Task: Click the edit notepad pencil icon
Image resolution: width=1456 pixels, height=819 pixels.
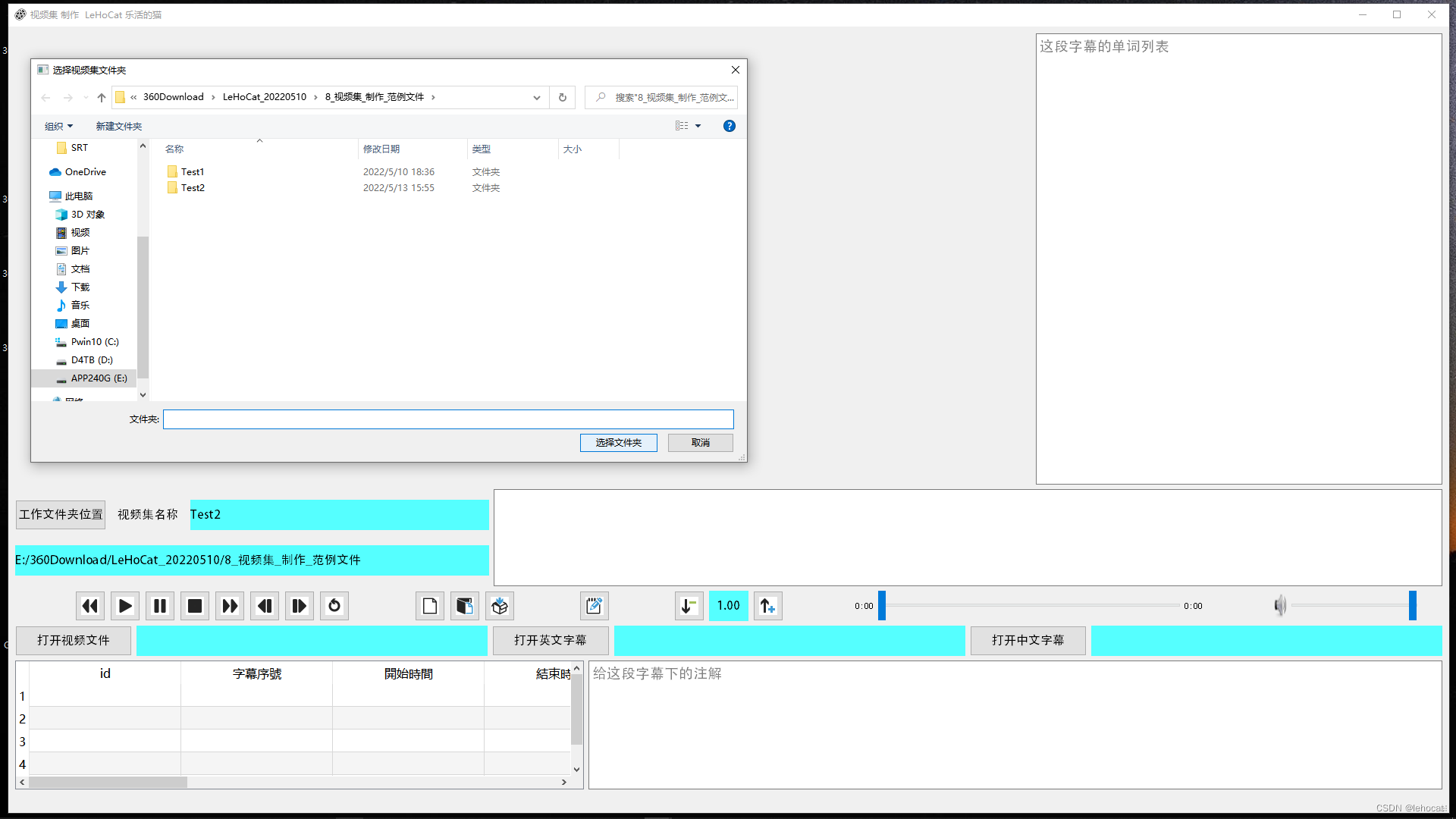Action: 594,606
